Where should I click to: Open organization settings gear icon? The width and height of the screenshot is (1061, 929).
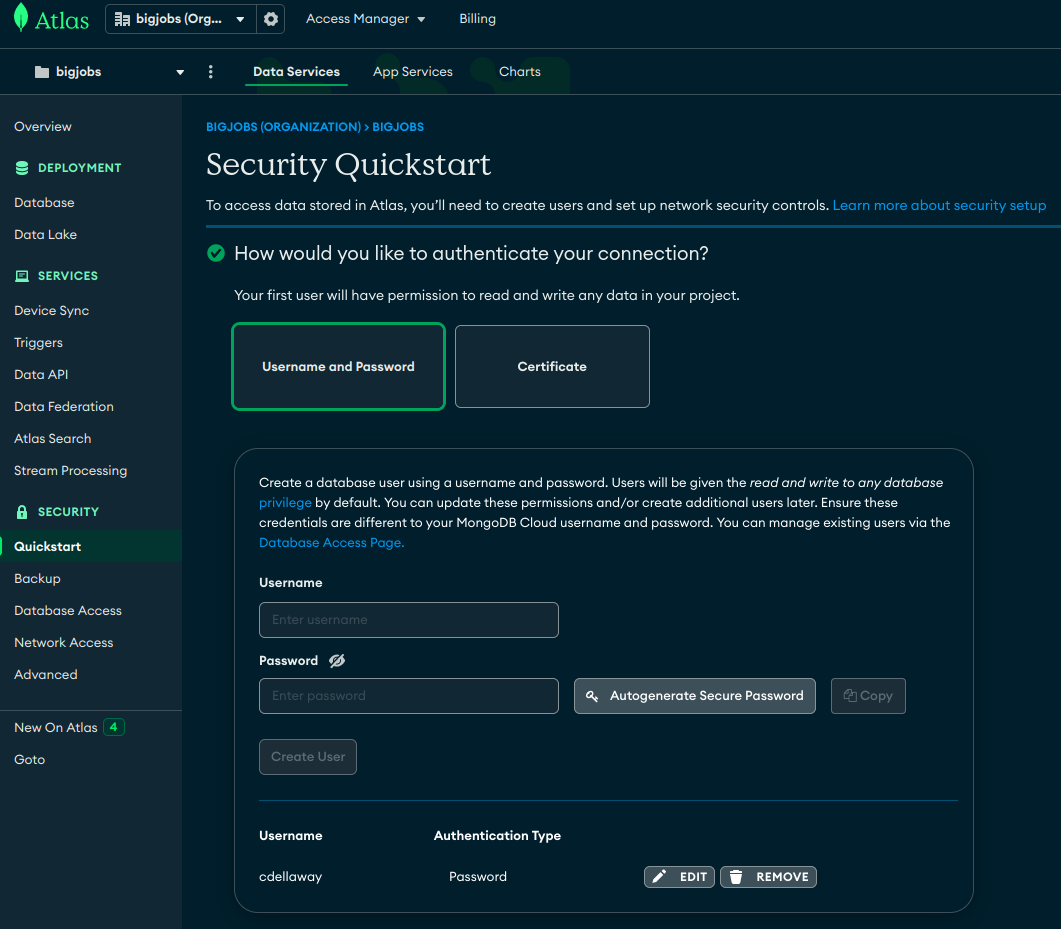pos(270,19)
